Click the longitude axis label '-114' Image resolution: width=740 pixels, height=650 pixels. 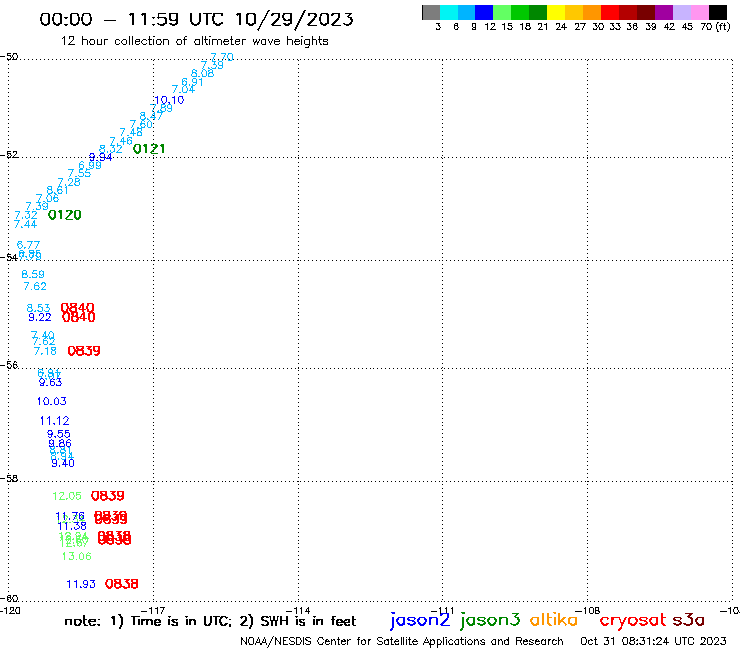pyautogui.click(x=298, y=610)
